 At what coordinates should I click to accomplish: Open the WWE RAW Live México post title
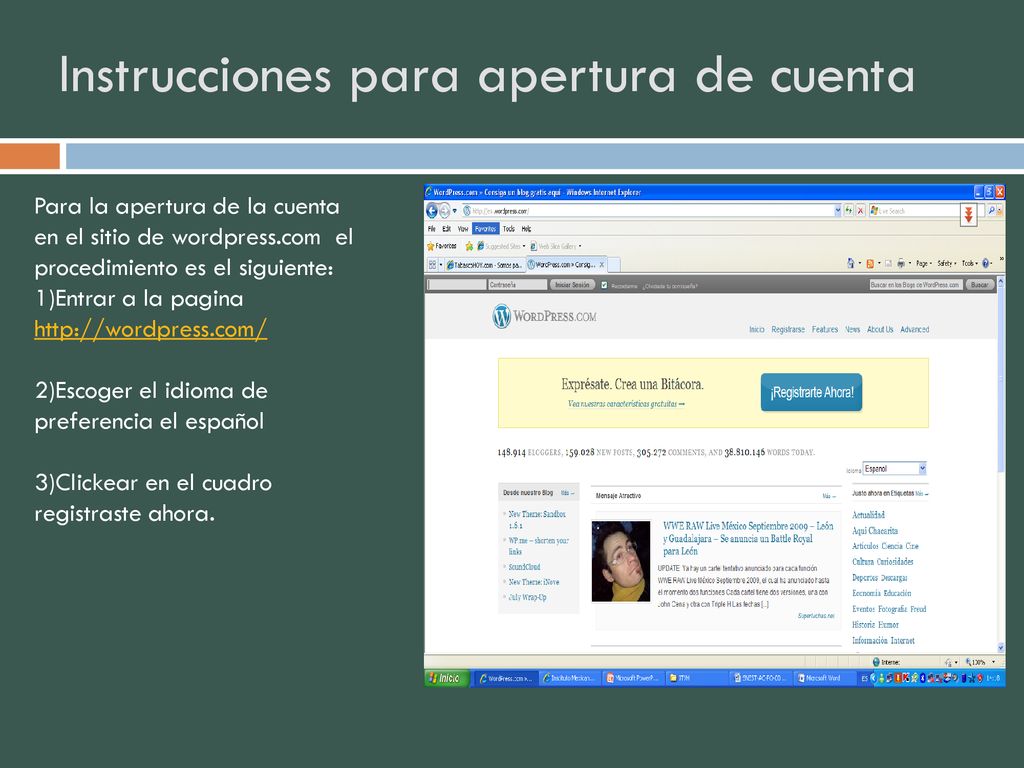tap(748, 539)
